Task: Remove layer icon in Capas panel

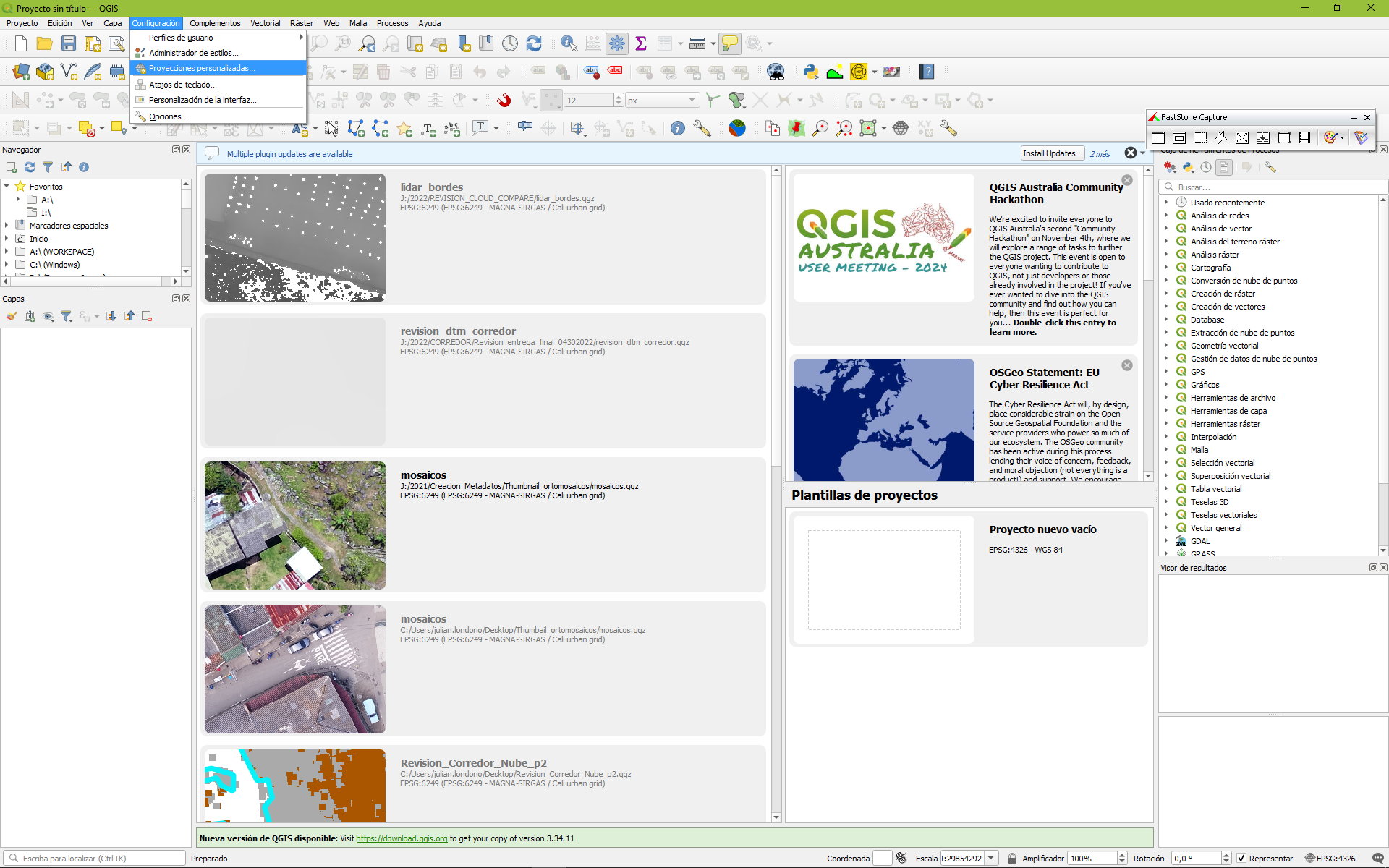Action: pos(147,316)
